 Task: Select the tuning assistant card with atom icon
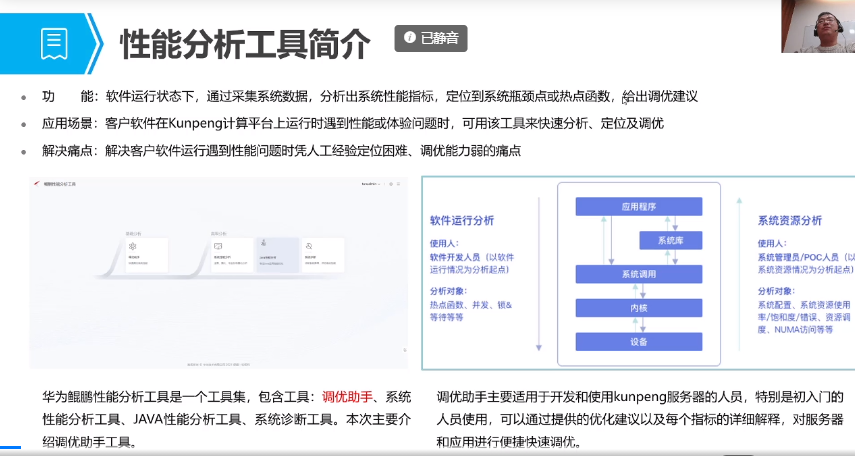point(147,255)
